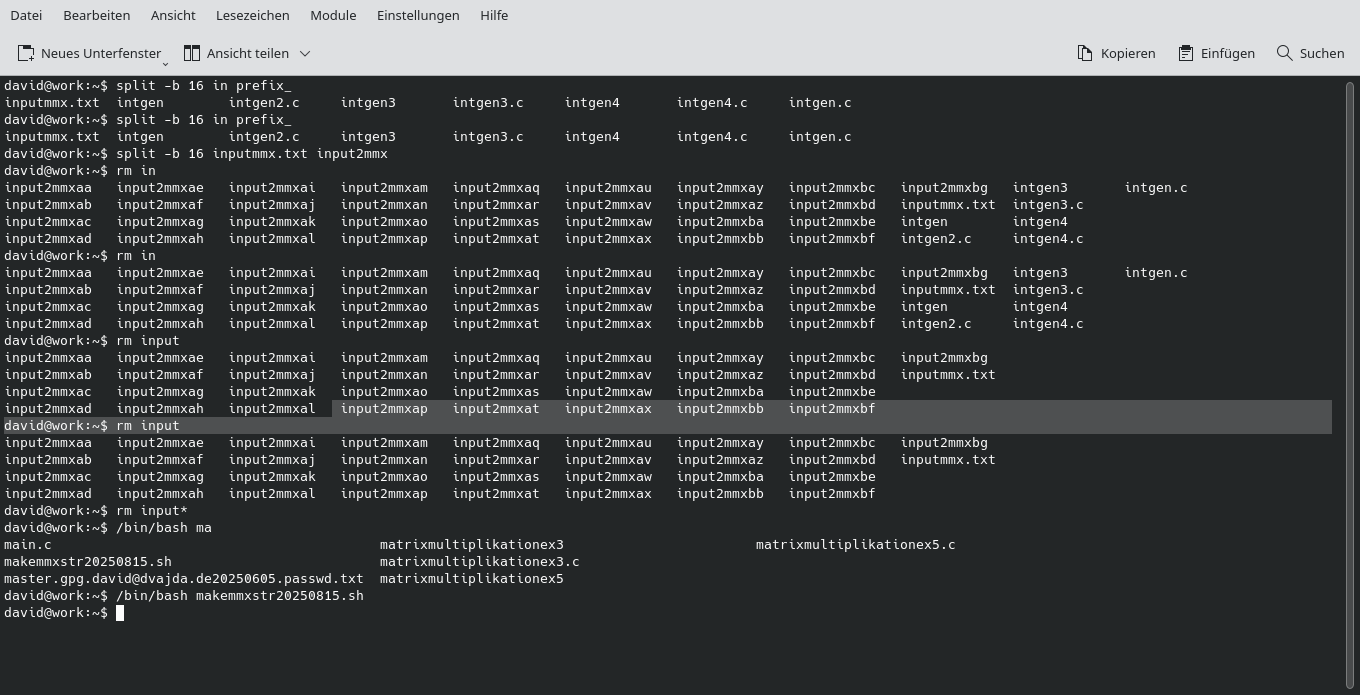Open the Einstellungen menu
Image resolution: width=1360 pixels, height=695 pixels.
[x=417, y=15]
